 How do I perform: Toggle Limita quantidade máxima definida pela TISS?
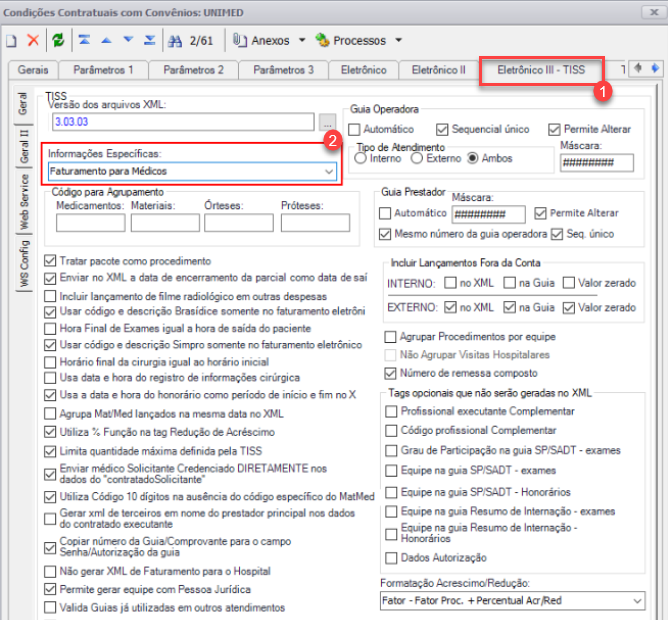click(50, 451)
